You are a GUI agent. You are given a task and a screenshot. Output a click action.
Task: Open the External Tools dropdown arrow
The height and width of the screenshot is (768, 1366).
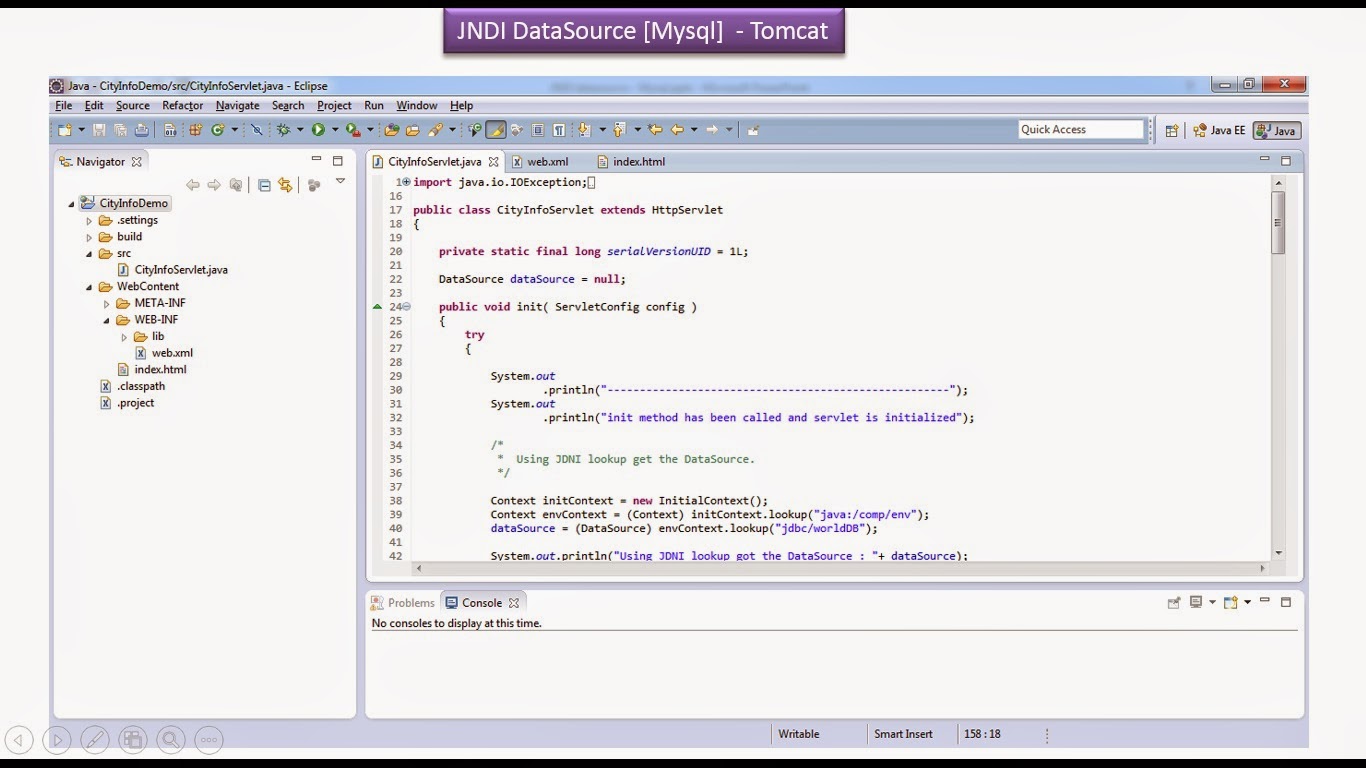pos(370,130)
